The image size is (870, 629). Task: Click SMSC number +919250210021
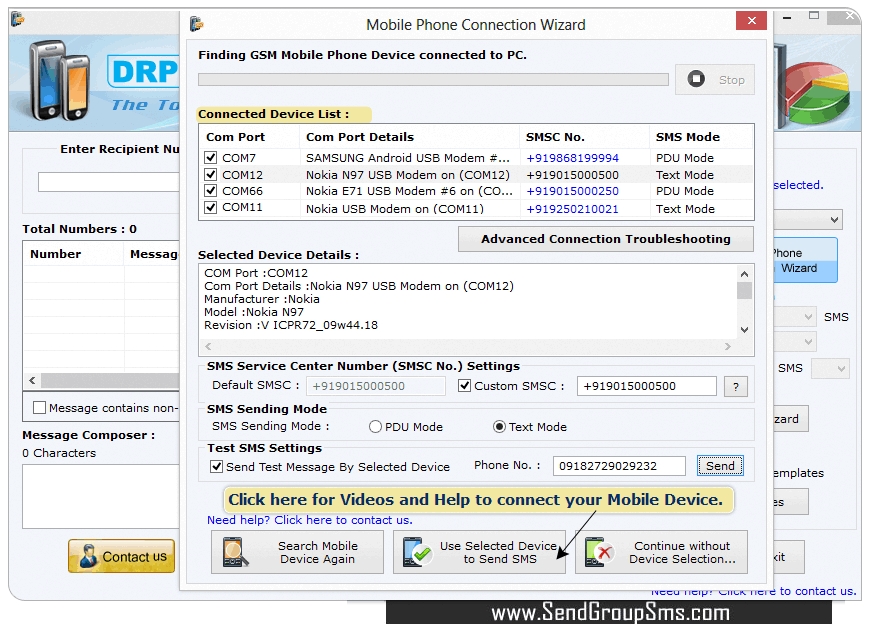[572, 209]
